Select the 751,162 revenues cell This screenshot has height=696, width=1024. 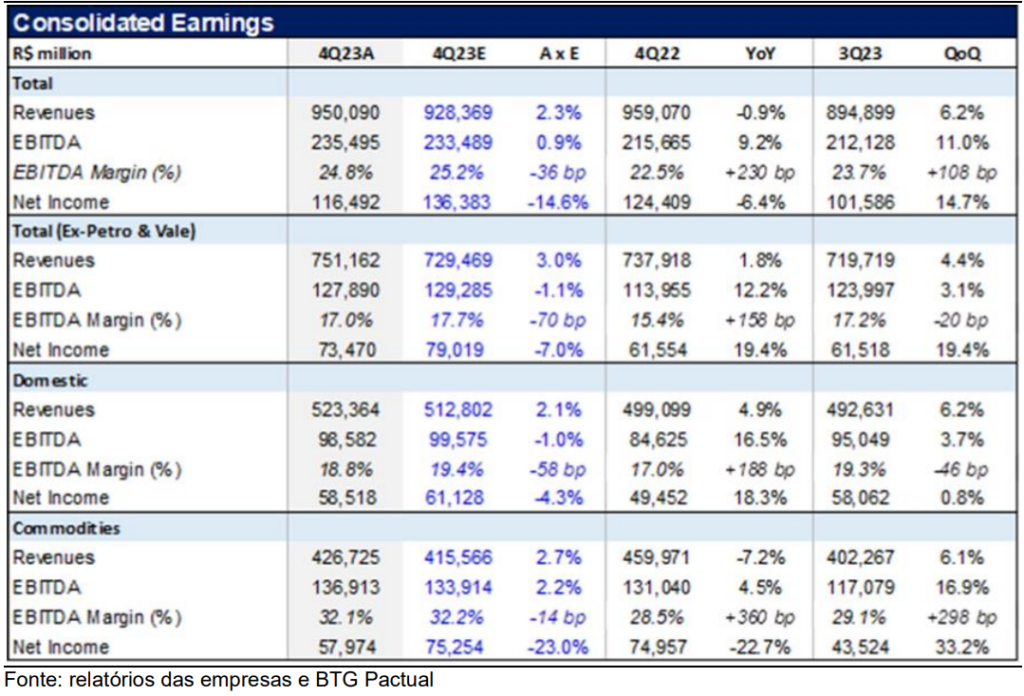click(345, 261)
